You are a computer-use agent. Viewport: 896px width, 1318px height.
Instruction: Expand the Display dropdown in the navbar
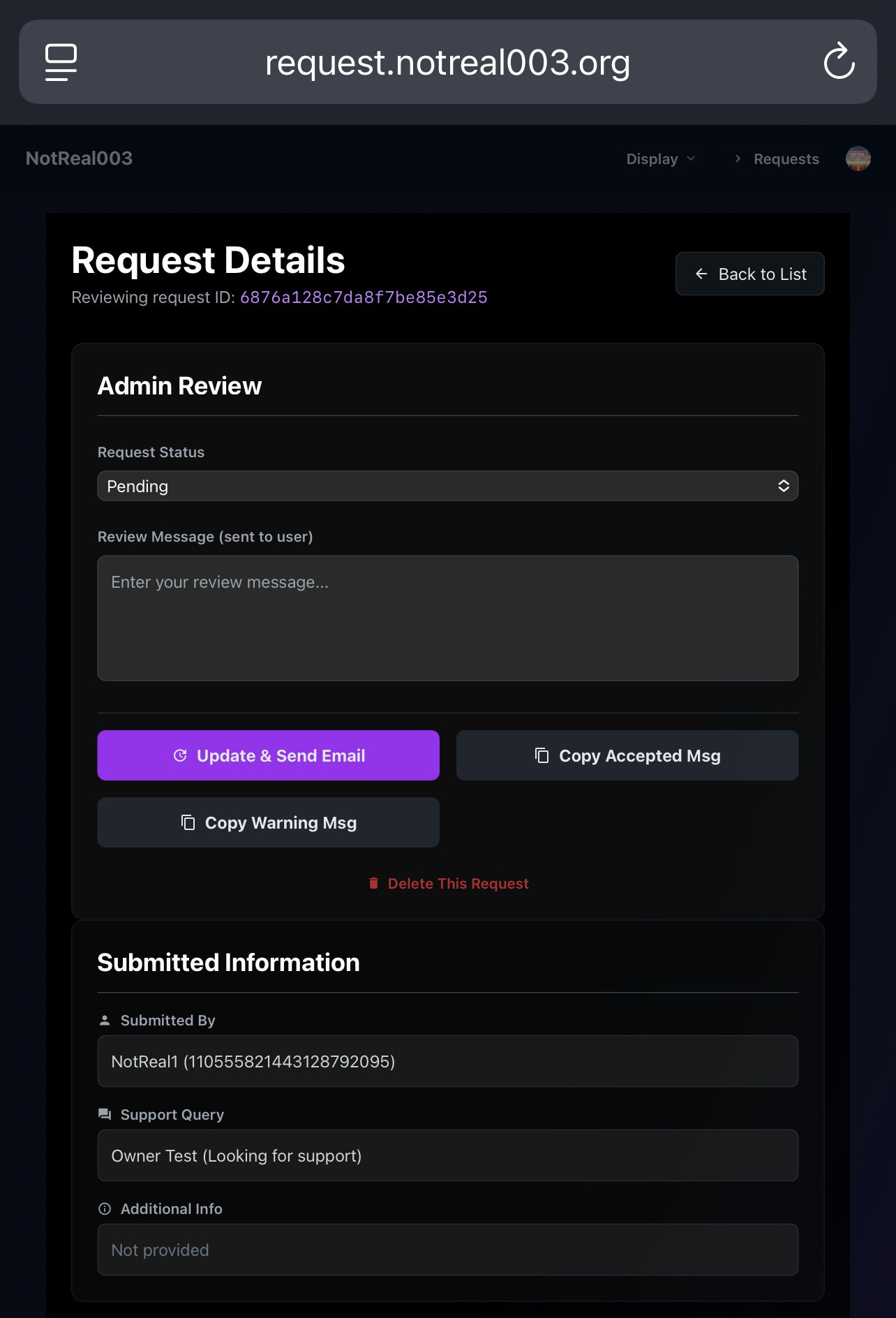(661, 158)
